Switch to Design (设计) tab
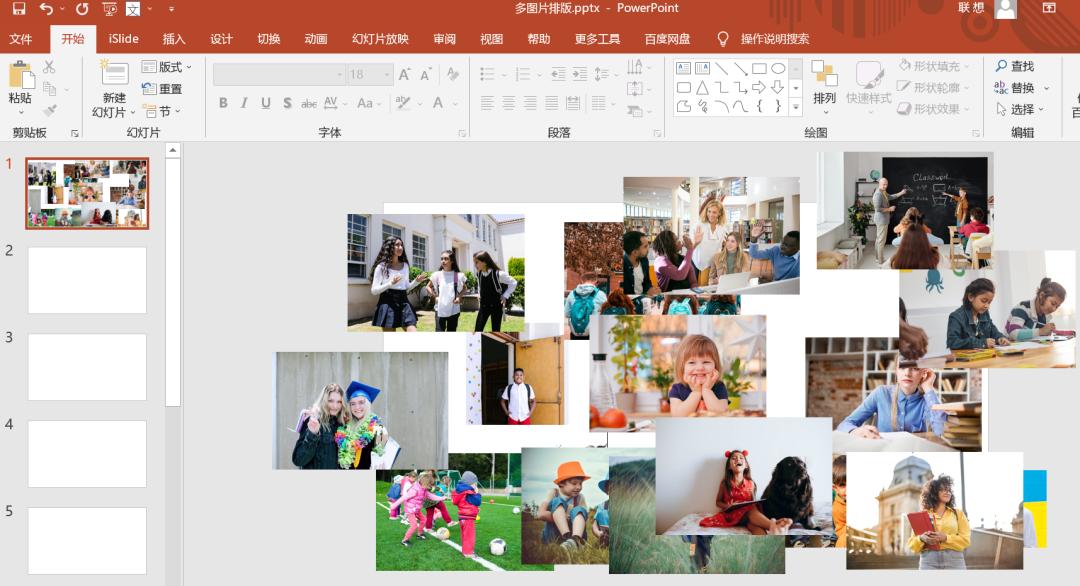 221,39
